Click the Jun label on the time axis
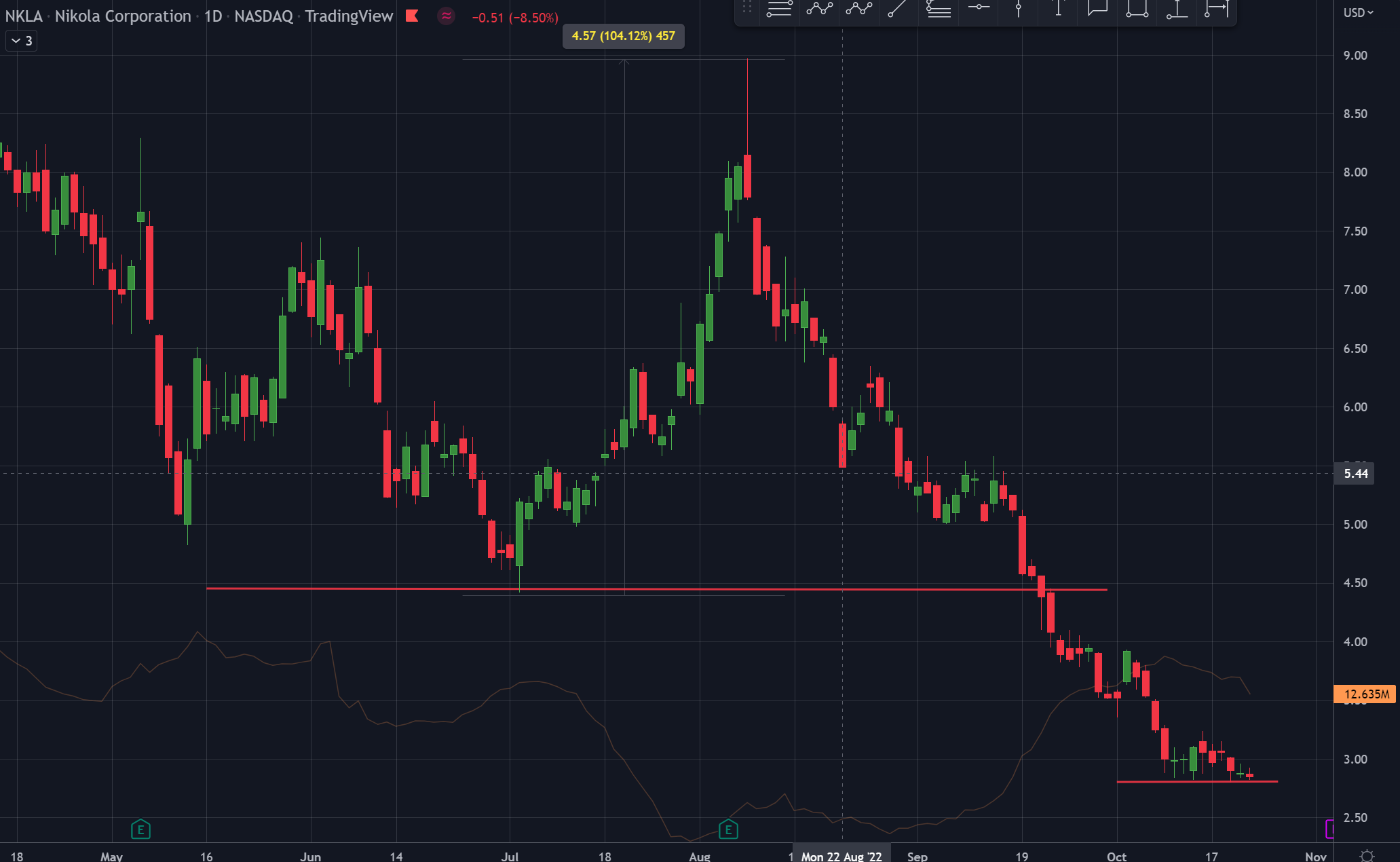The width and height of the screenshot is (1400, 862). tap(310, 856)
